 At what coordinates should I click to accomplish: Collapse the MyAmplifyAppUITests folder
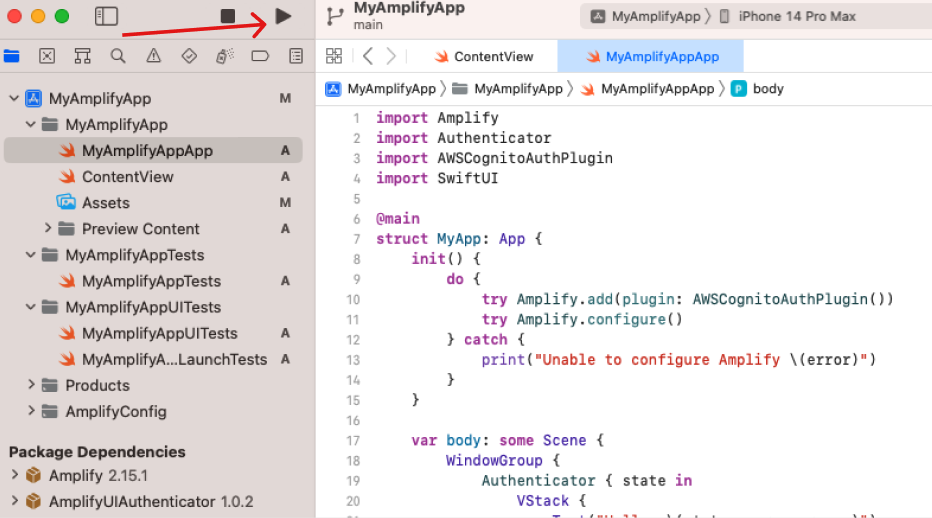(31, 307)
